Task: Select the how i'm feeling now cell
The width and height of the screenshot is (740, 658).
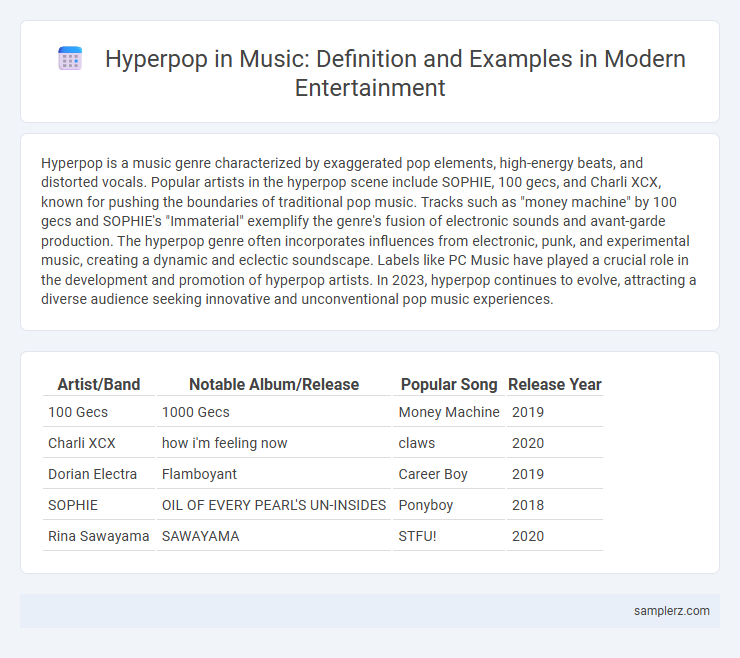Action: tap(274, 443)
